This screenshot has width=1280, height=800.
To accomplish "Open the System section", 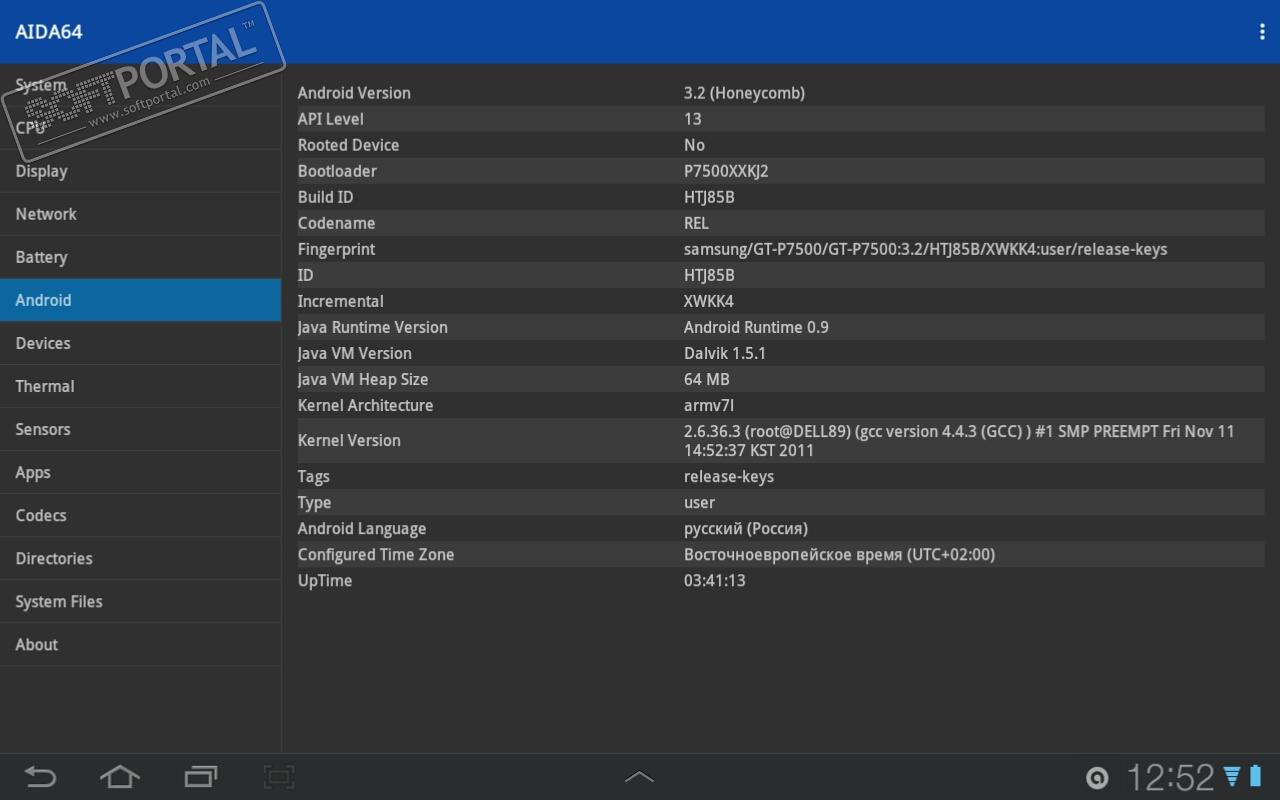I will 140,85.
